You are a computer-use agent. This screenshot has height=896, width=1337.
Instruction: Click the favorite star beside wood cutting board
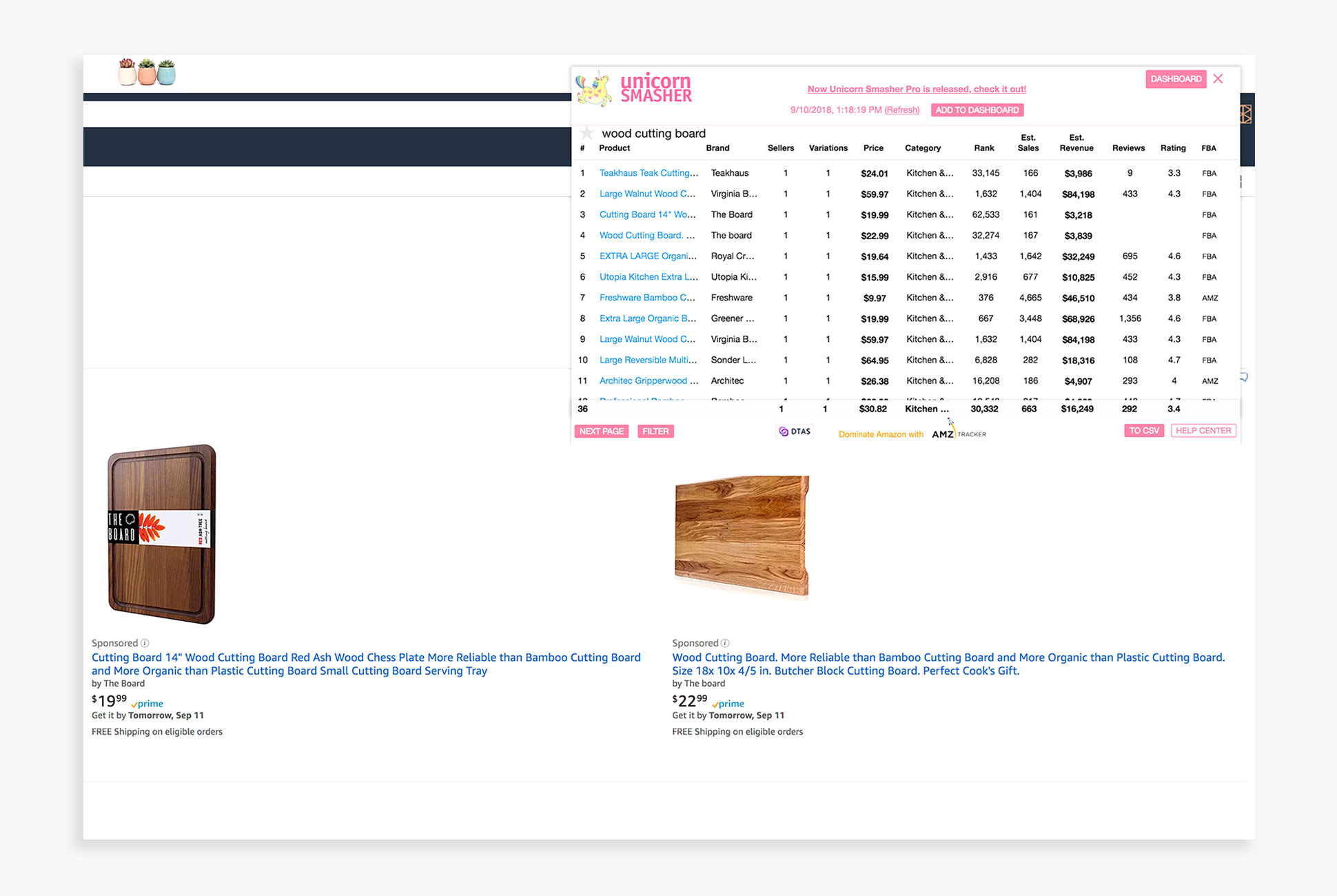pyautogui.click(x=586, y=133)
